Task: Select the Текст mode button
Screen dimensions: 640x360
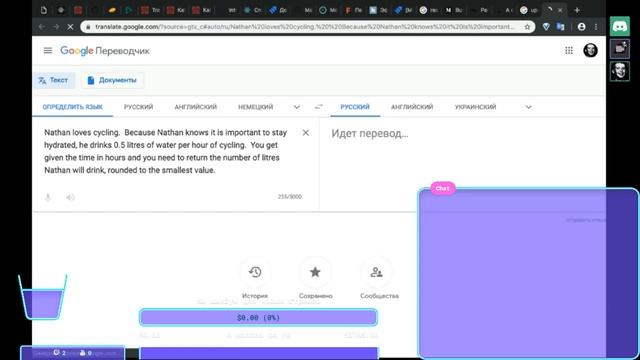Action: coord(54,80)
